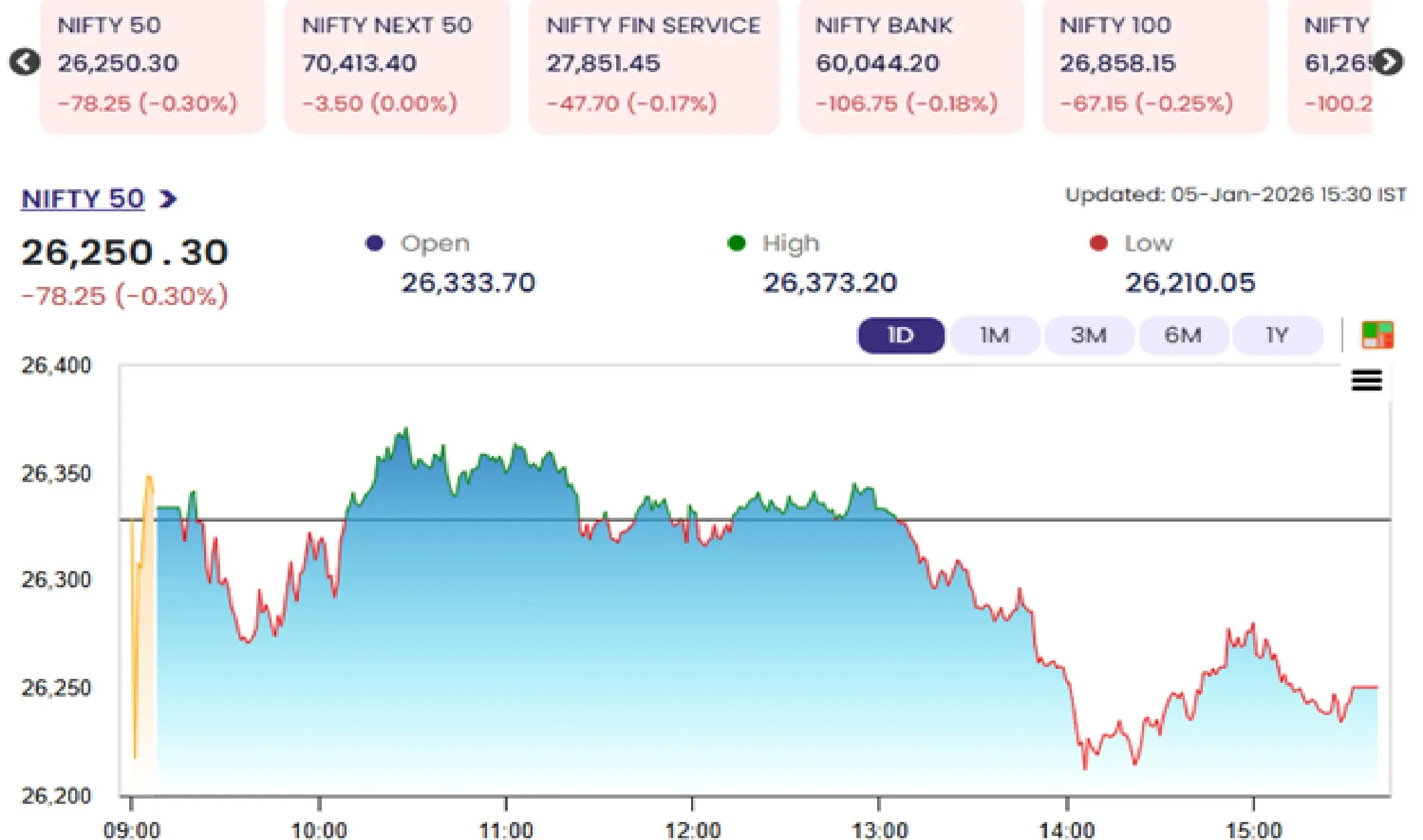The image size is (1423, 840).
Task: Select the NIFTY 50 card in carousel
Action: point(153,65)
